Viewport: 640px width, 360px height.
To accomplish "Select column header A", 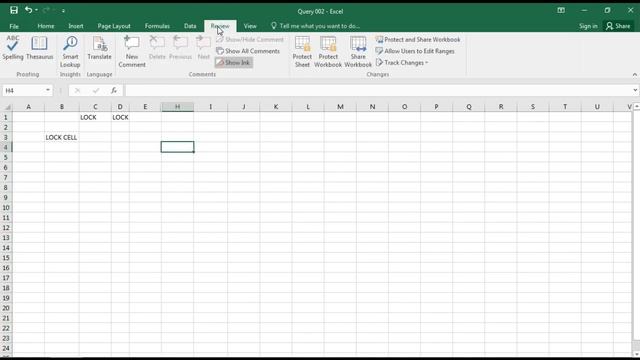I will tap(29, 107).
